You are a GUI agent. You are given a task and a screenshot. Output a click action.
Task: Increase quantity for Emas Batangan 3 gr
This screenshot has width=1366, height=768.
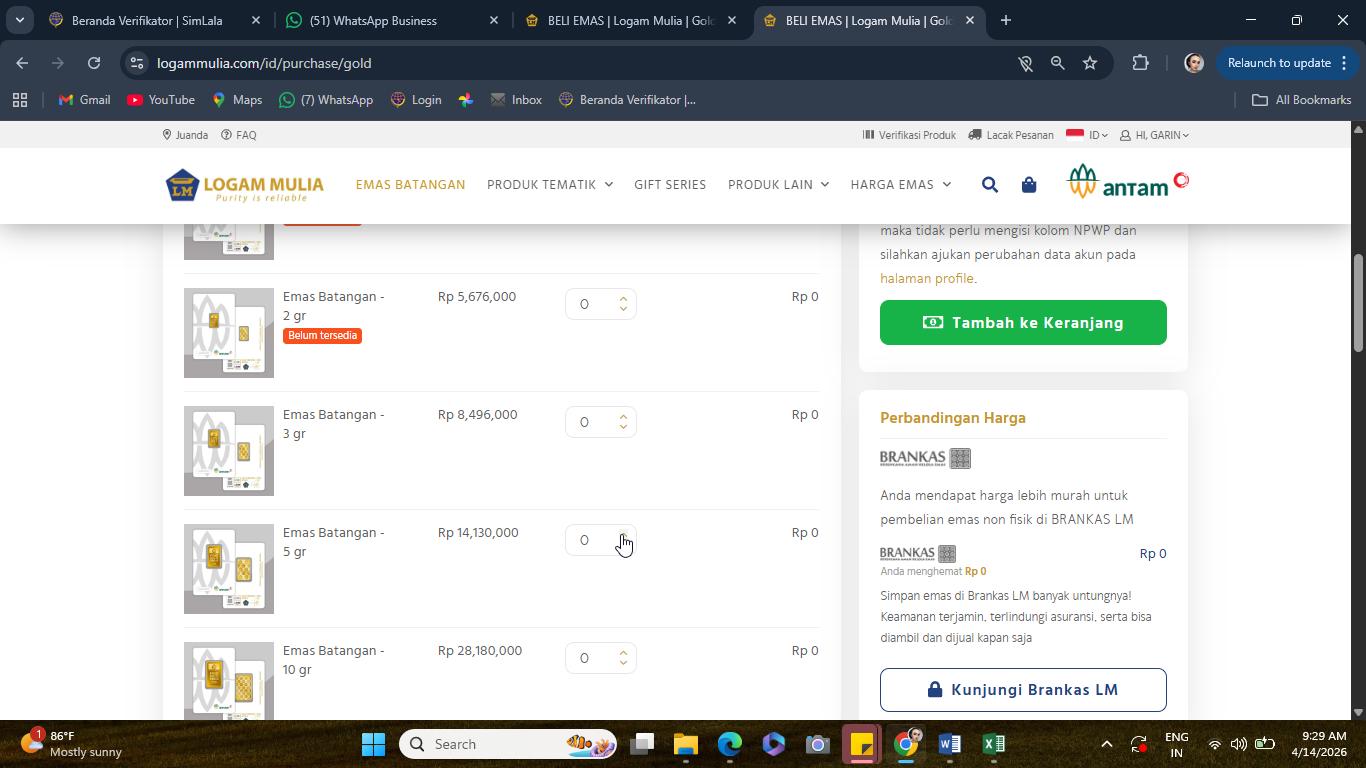623,416
